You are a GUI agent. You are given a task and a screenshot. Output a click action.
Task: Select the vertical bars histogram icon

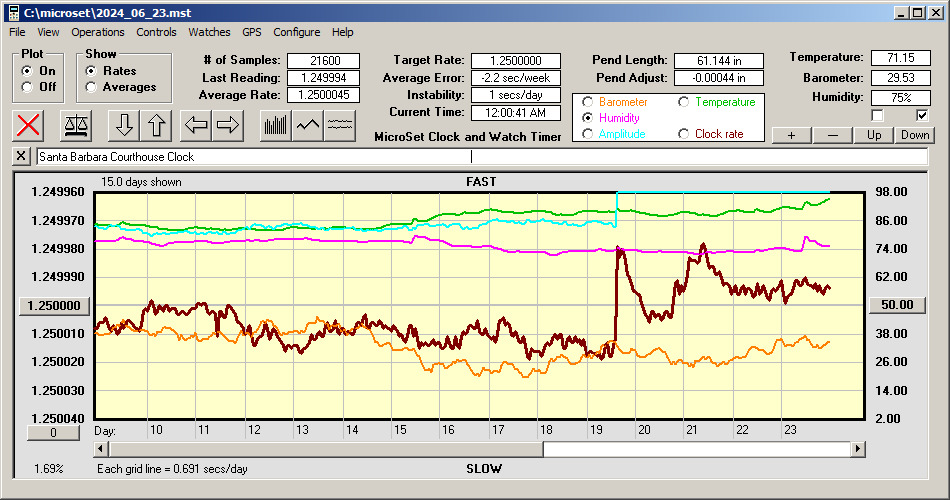(275, 125)
